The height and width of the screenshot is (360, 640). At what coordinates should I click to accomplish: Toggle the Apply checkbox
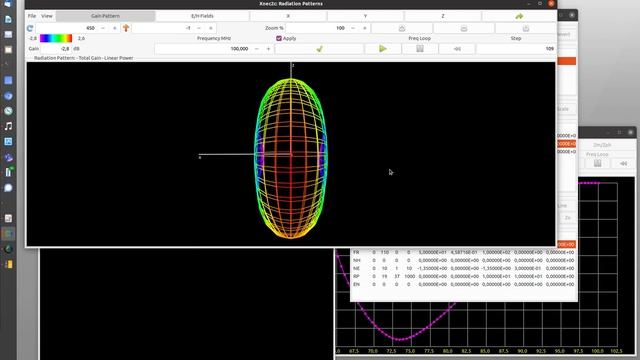click(x=279, y=38)
